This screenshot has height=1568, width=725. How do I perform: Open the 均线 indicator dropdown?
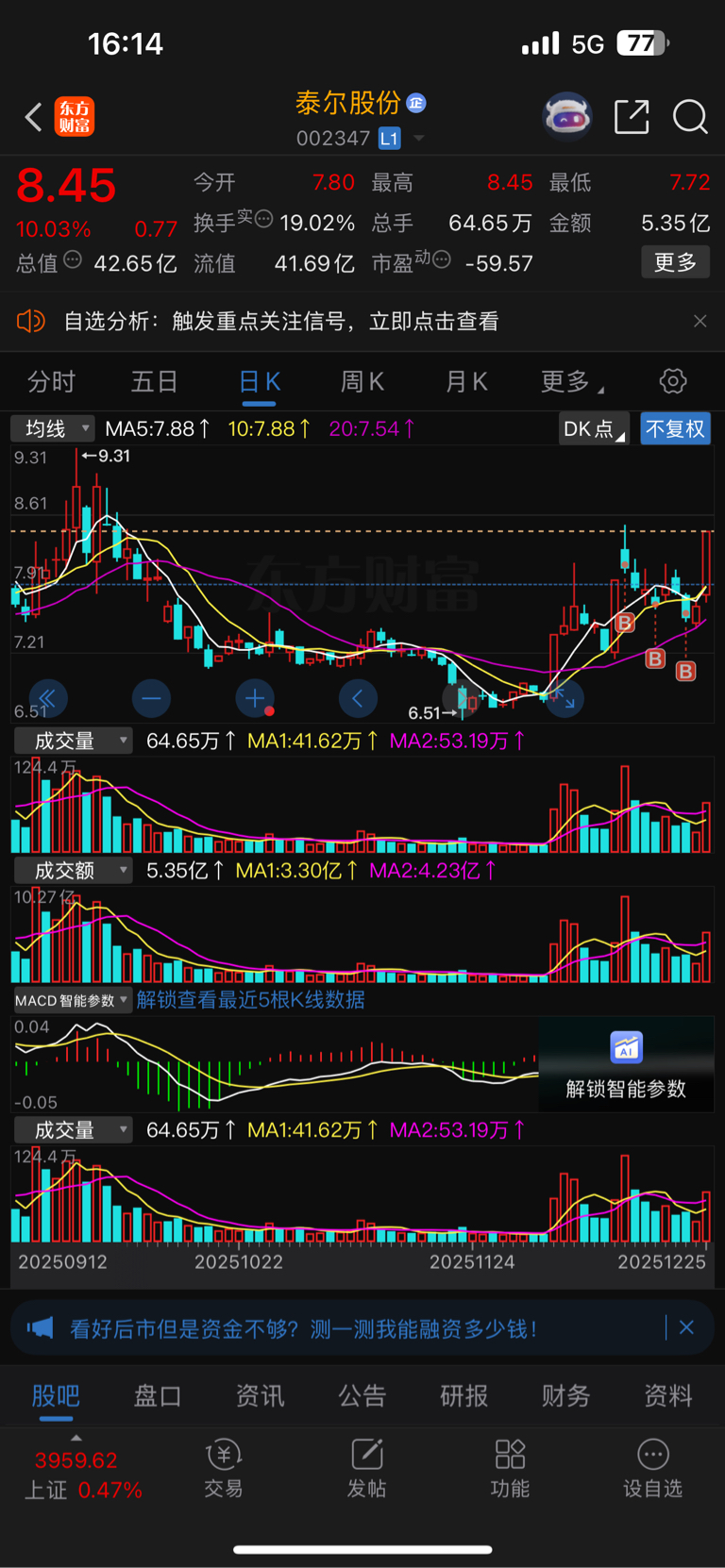[x=53, y=429]
